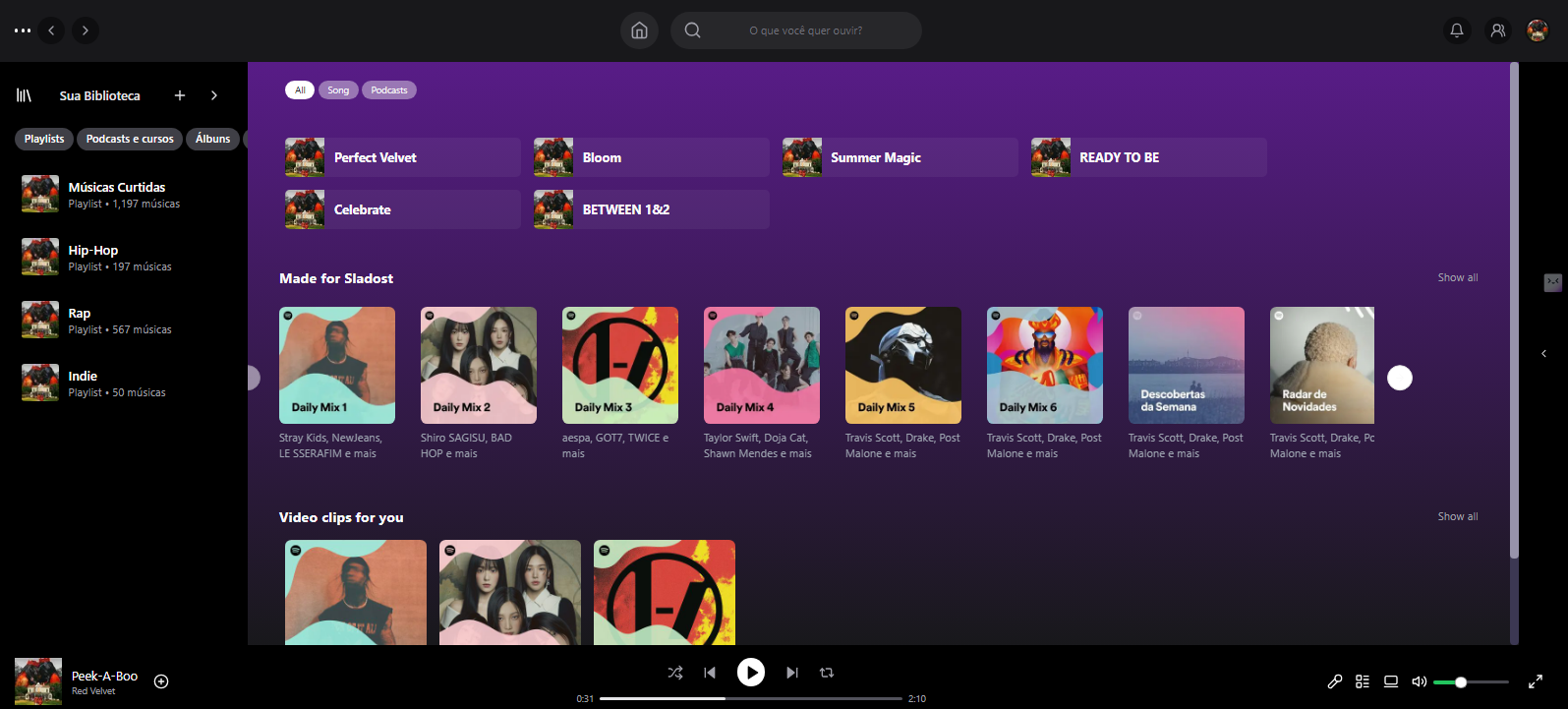Skip to the next track
This screenshot has height=709, width=1568.
[791, 673]
